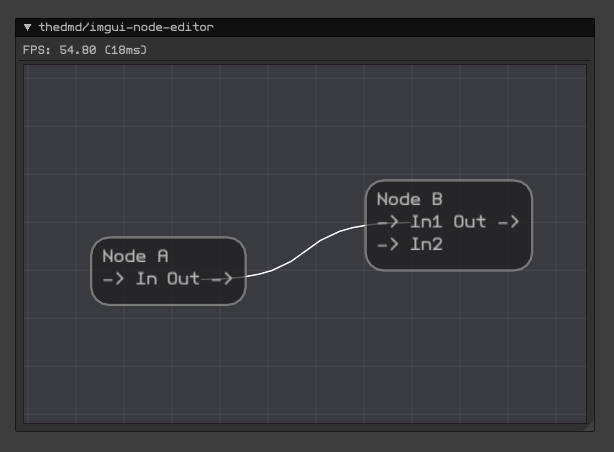Screen dimensions: 614x452
Task: Click Node A's In pin arrow
Action: (x=113, y=279)
